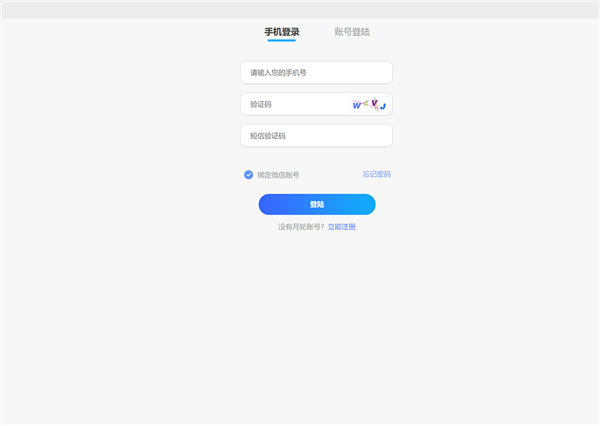Toggle the 绑定微信账号 checkbox
The width and height of the screenshot is (600, 426).
[x=248, y=175]
